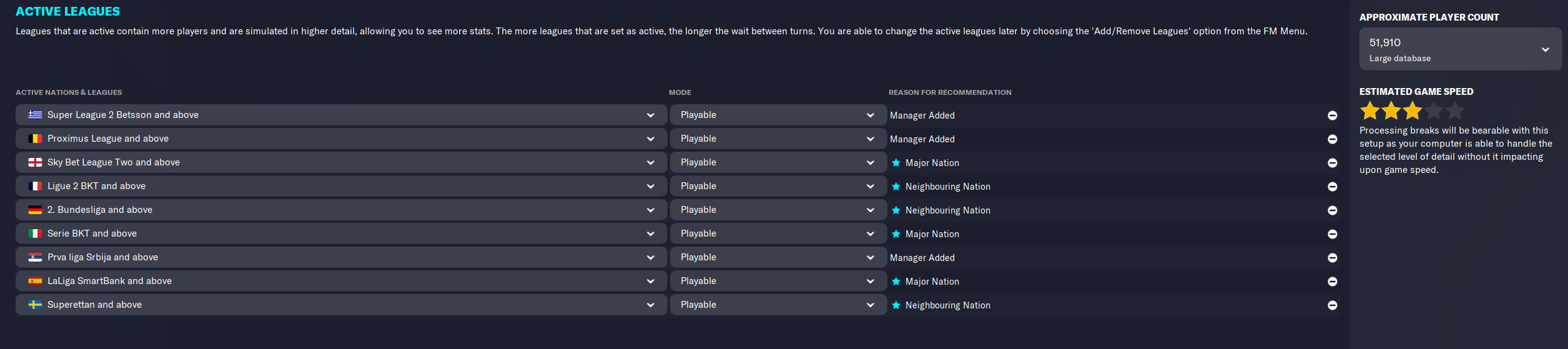Remove Sky Bet League Two row
Image resolution: width=1568 pixels, height=349 pixels.
point(1332,163)
